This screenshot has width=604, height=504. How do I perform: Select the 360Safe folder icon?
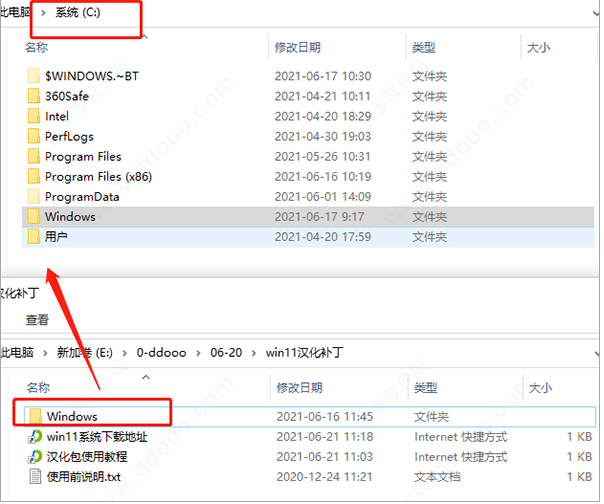point(34,96)
